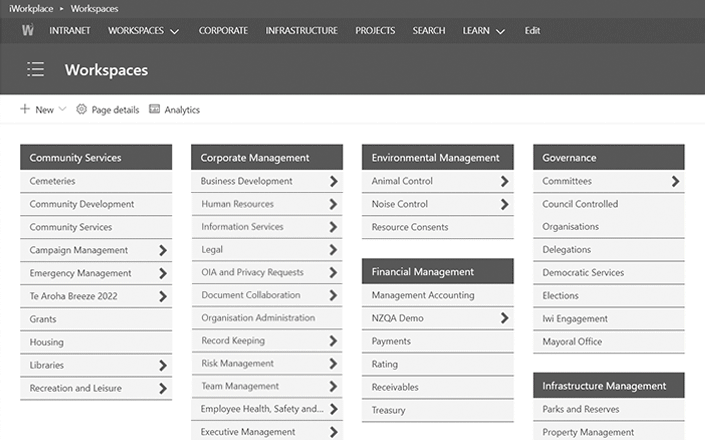705x440 pixels.
Task: Open Page details gear icon
Action: coord(82,109)
